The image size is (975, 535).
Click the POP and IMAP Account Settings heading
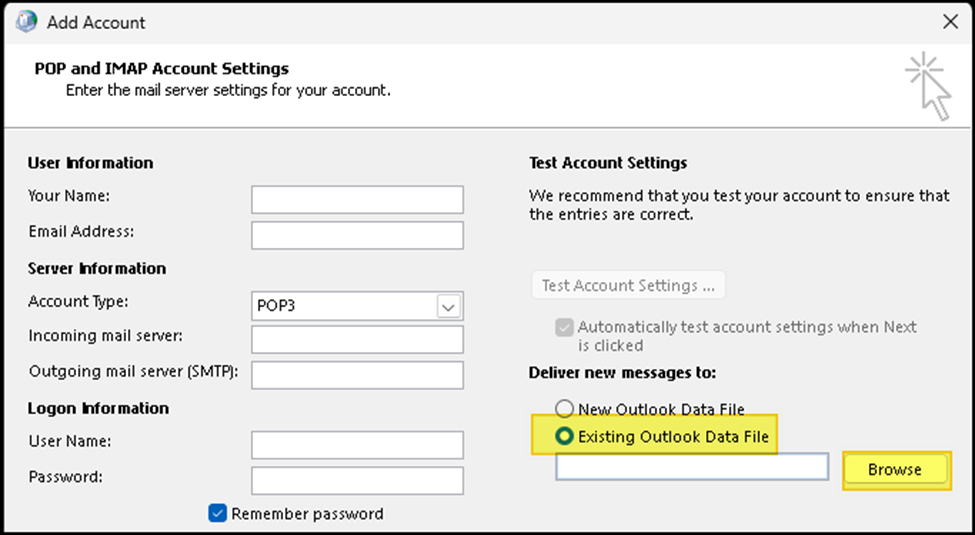pos(162,68)
